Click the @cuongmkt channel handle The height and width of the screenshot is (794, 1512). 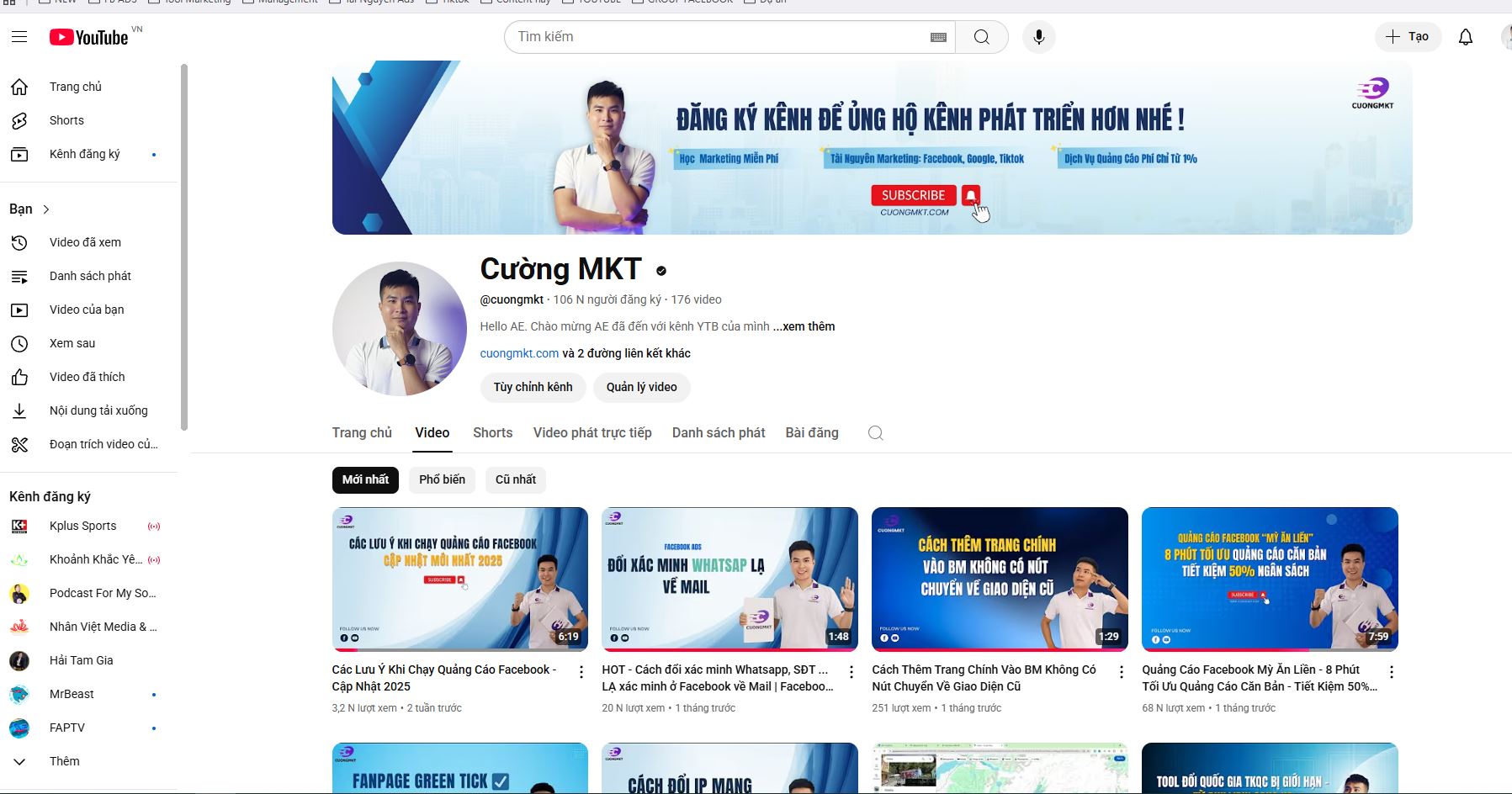[512, 299]
